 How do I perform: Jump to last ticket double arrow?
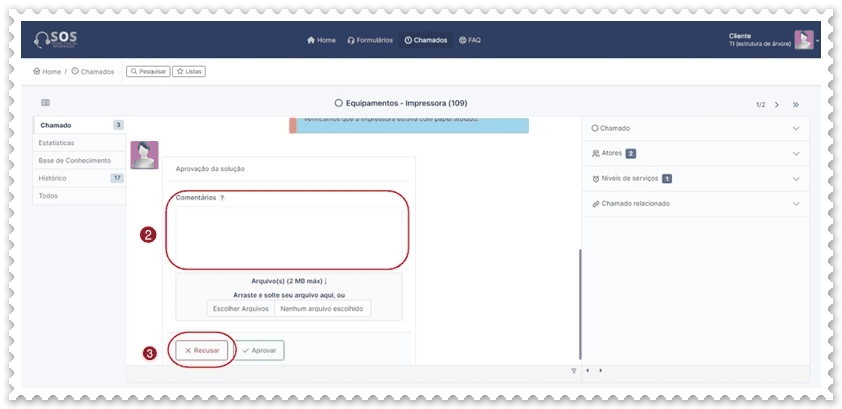pyautogui.click(x=796, y=104)
